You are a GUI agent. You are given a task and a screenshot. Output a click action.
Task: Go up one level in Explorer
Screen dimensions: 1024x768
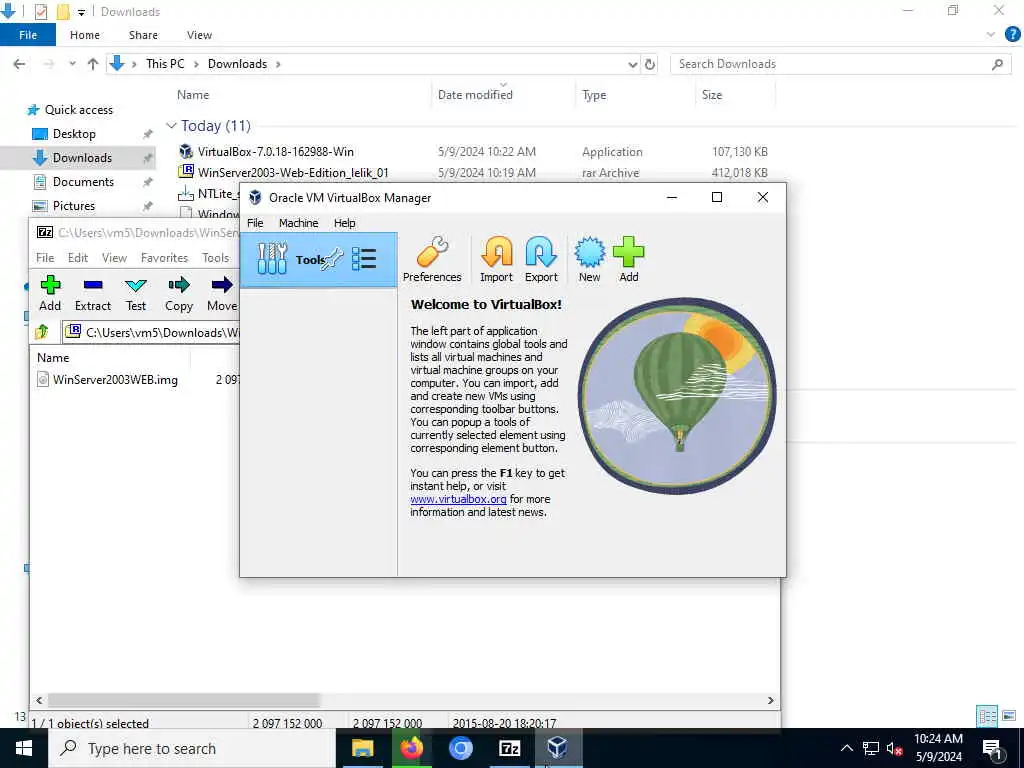93,64
